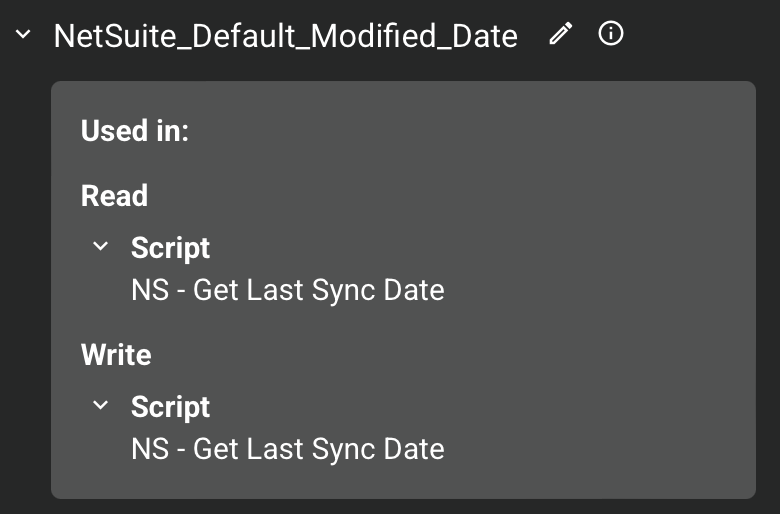Click the pencil edit icon beside NetSuite_Default_Modified_Date

[562, 35]
